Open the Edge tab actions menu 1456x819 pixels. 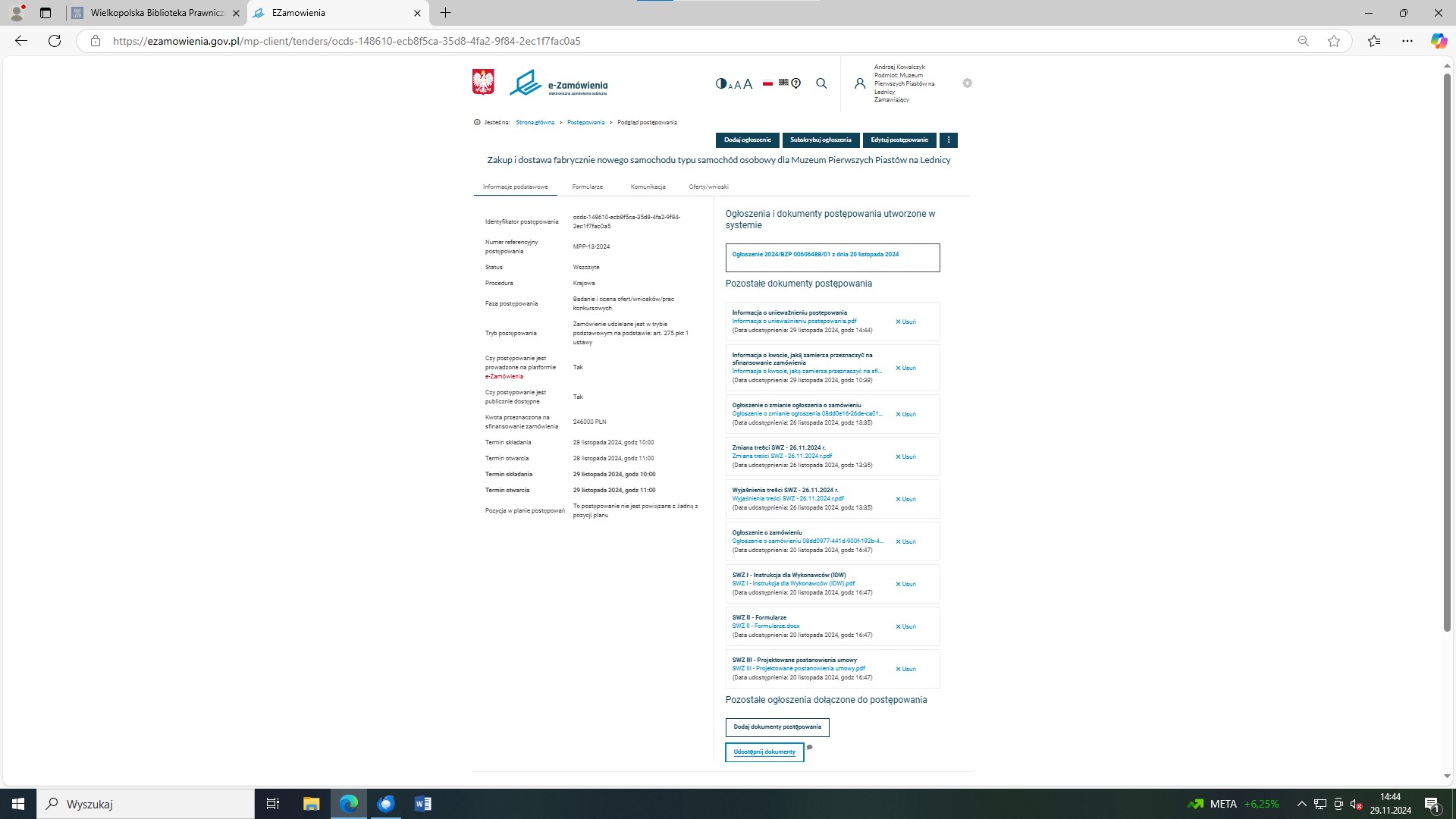tap(45, 13)
